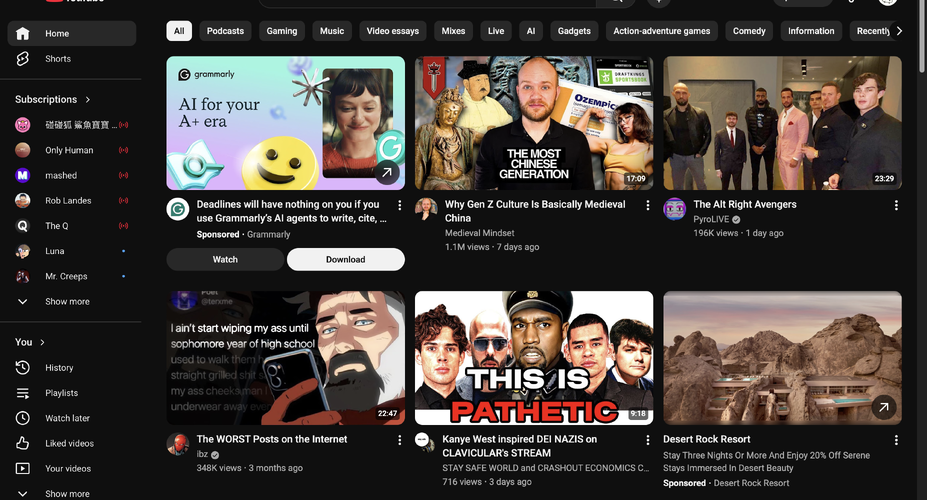
Task: Open the Alt Right Avengers video thumbnail
Action: (782, 123)
